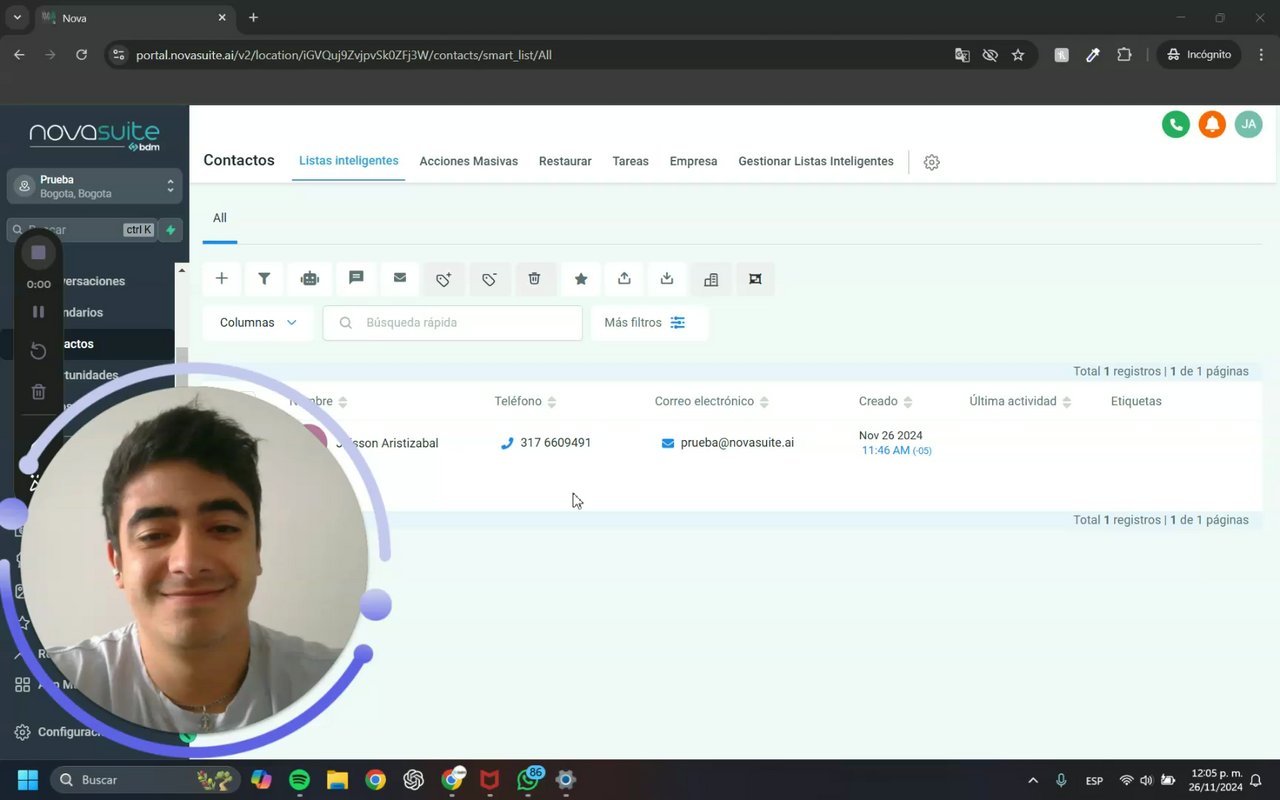Screen dimensions: 1280x800
Task: Restart the recording with the circular arrow
Action: coord(38,351)
